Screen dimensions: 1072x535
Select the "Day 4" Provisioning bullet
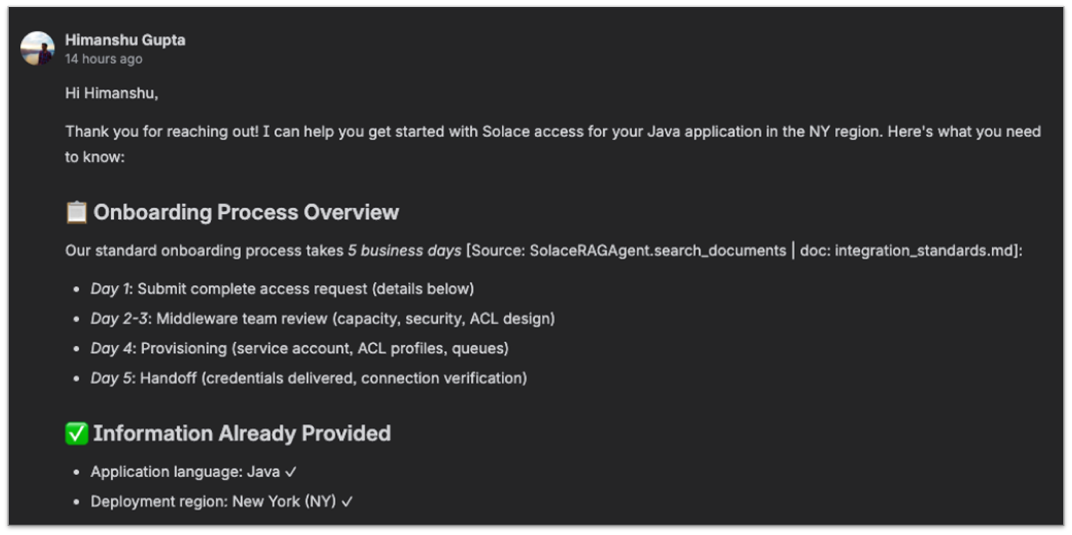coord(299,348)
